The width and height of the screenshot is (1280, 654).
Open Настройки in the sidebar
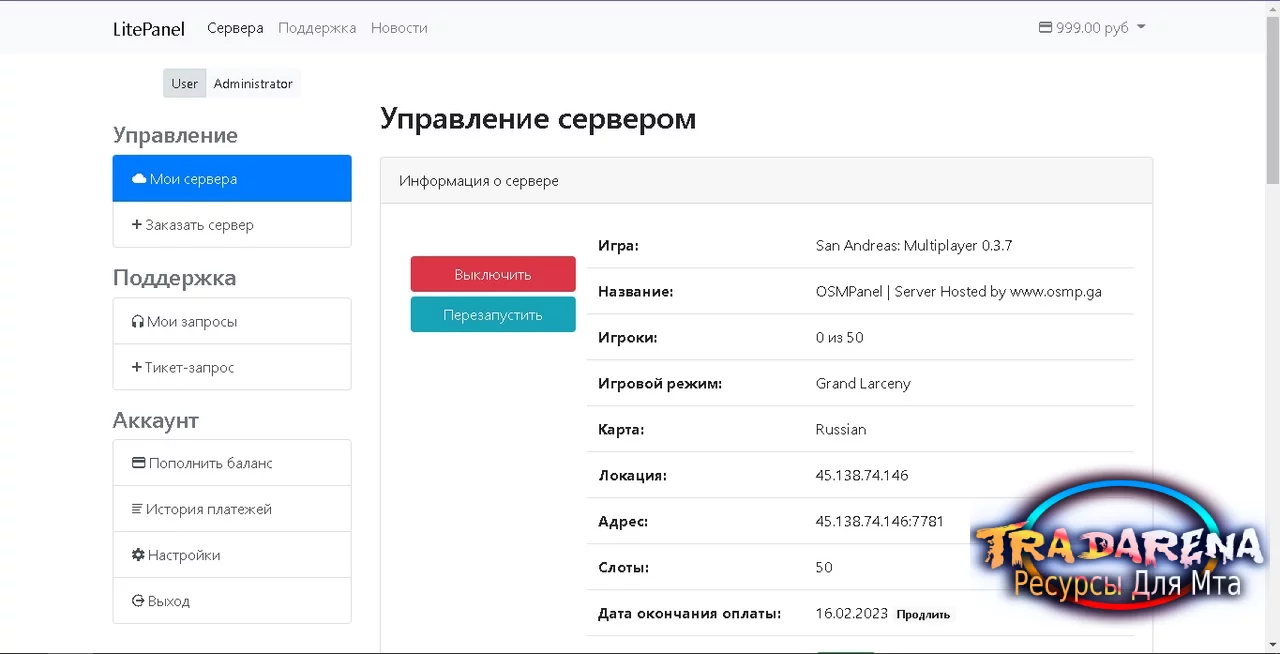tap(232, 555)
